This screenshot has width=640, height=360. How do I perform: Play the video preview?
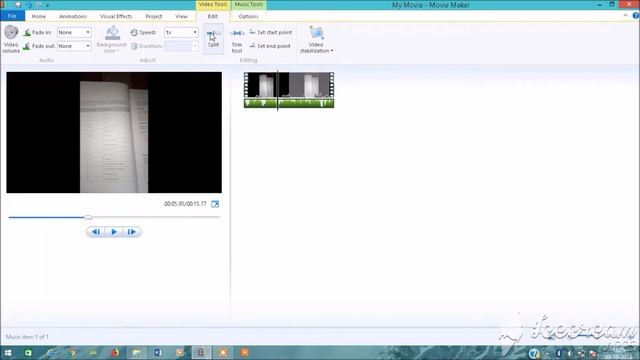tap(114, 232)
